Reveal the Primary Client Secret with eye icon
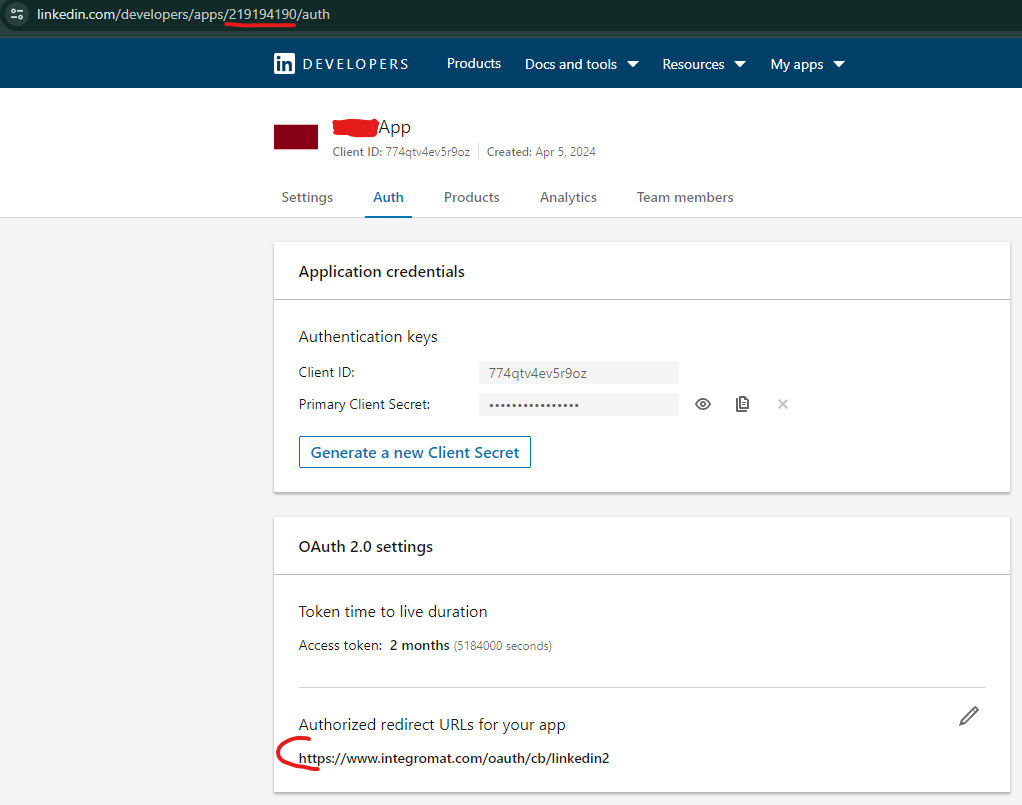This screenshot has height=805, width=1022. 702,404
